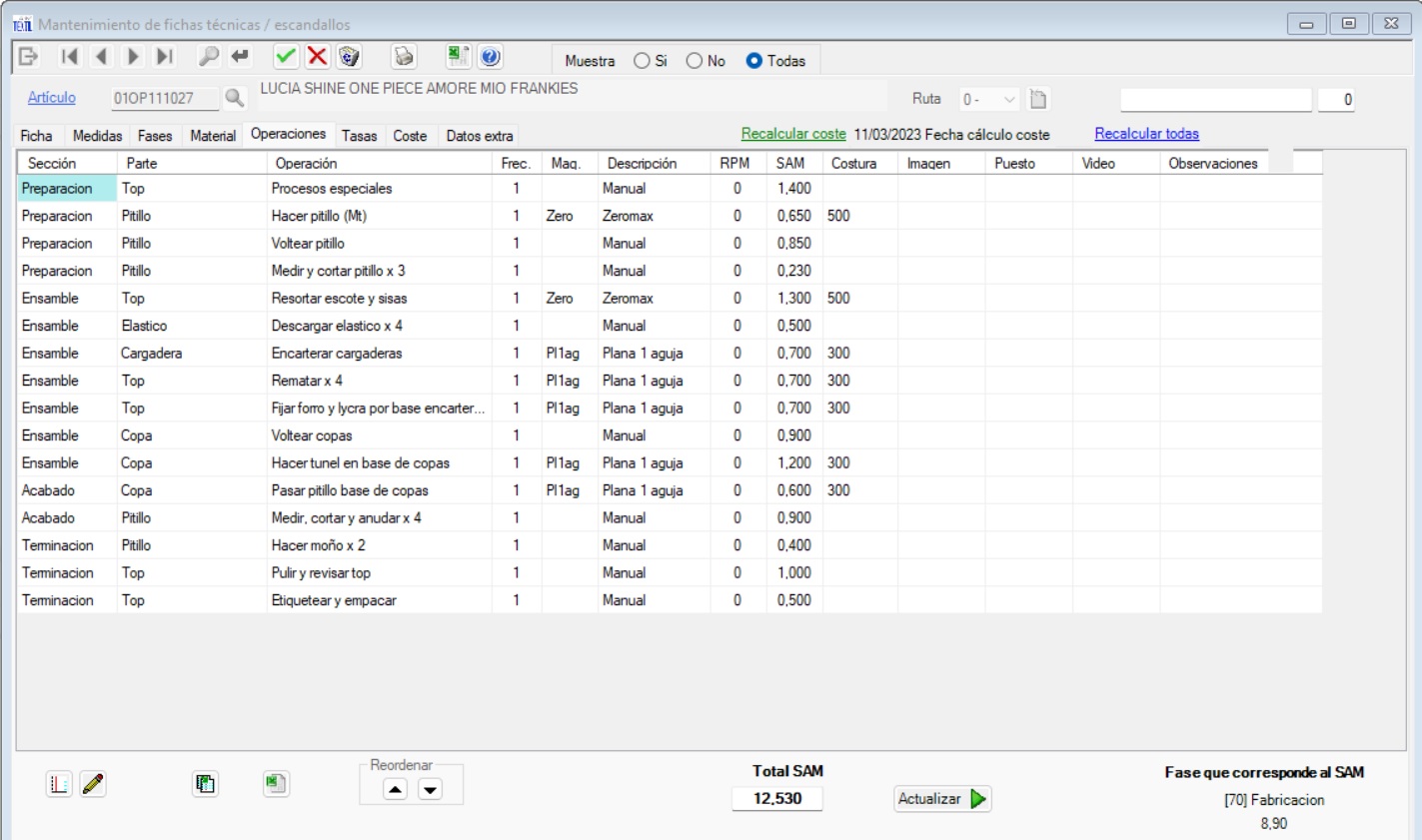This screenshot has height=840, width=1422.
Task: Click the 'Recalcular coste' link
Action: pos(793,134)
